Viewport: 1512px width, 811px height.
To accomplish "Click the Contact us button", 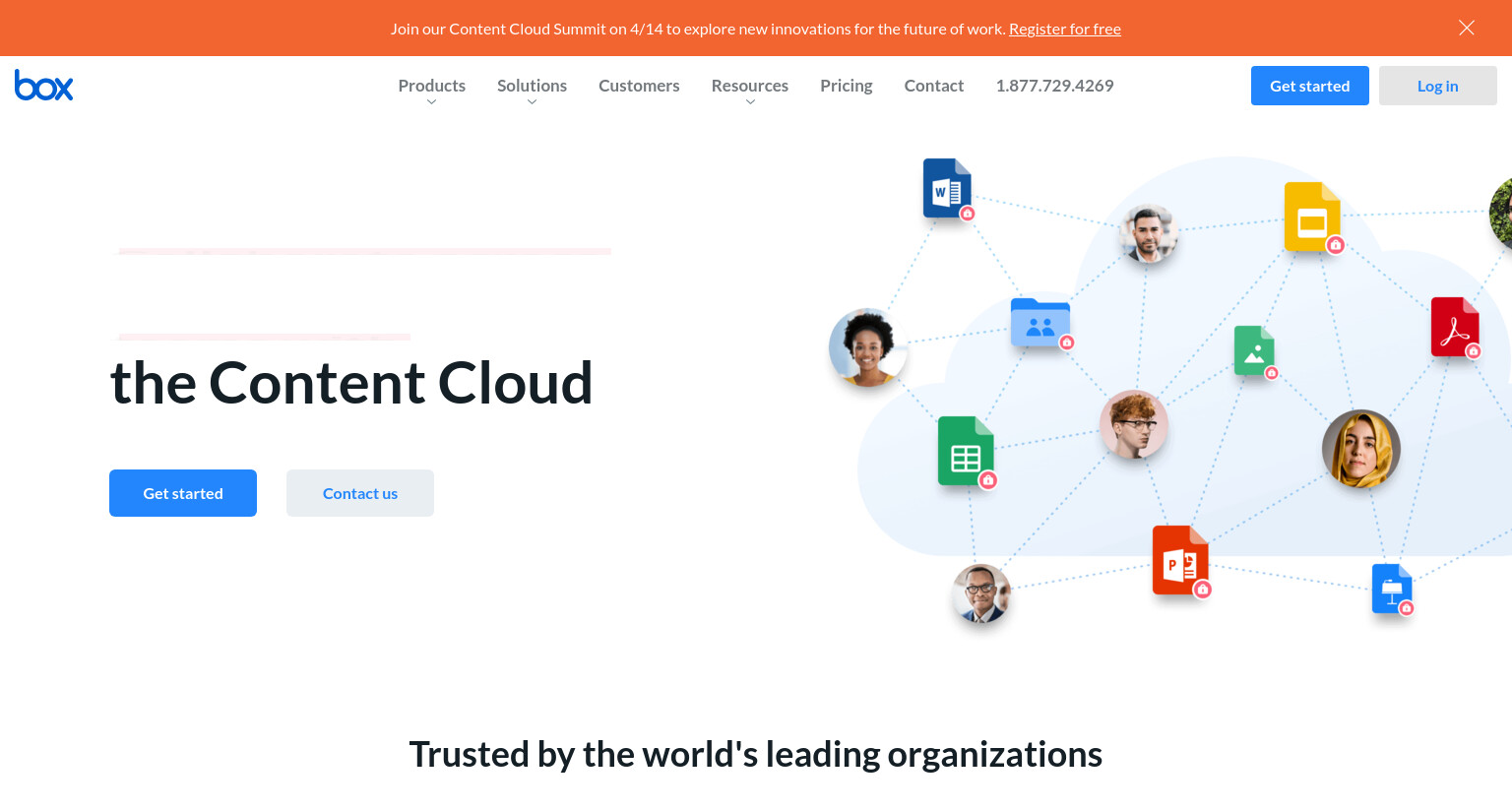I will [360, 493].
